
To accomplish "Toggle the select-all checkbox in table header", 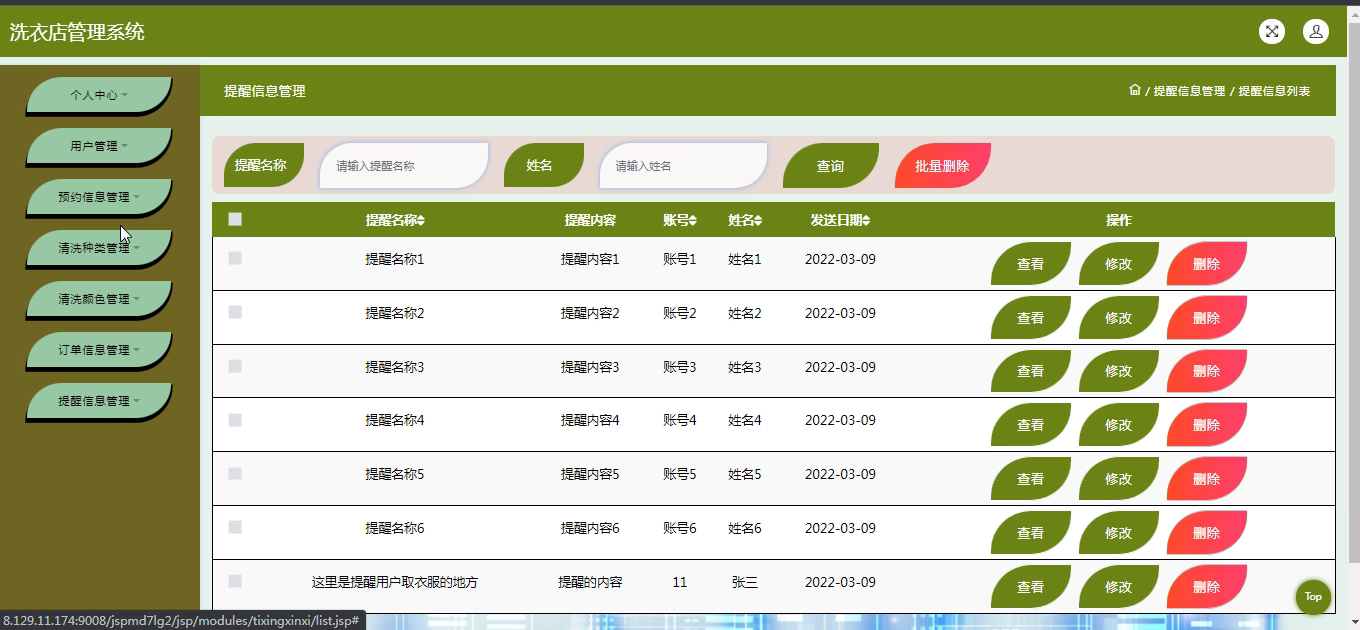I will tap(235, 219).
